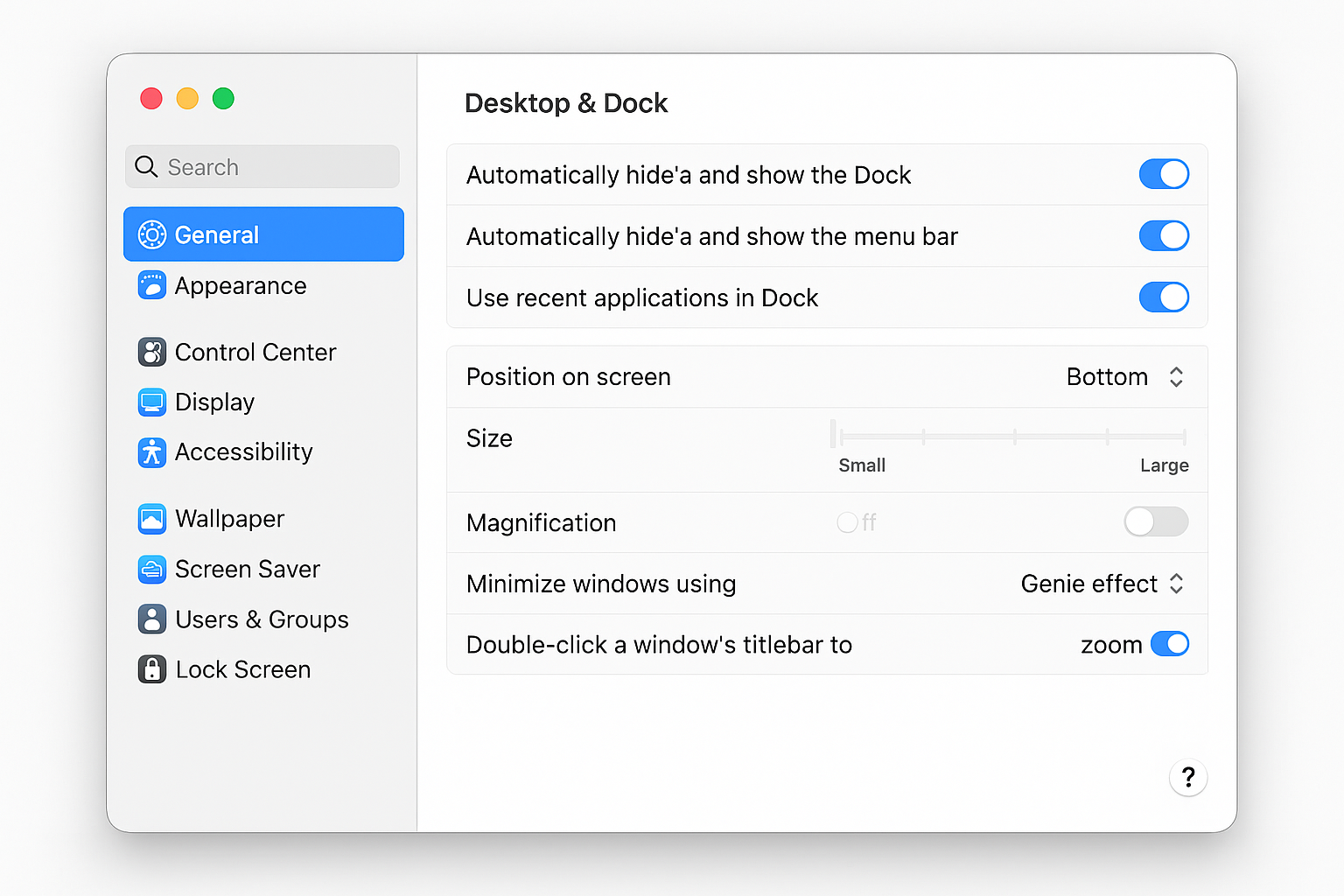Click the Desktop & Dock heading
This screenshot has width=1344, height=896.
pos(566,103)
